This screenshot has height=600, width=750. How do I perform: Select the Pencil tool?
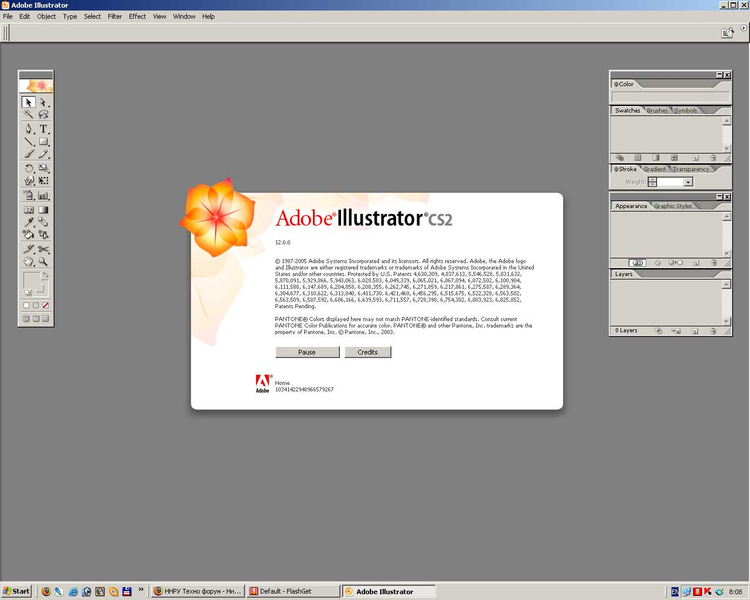point(43,154)
